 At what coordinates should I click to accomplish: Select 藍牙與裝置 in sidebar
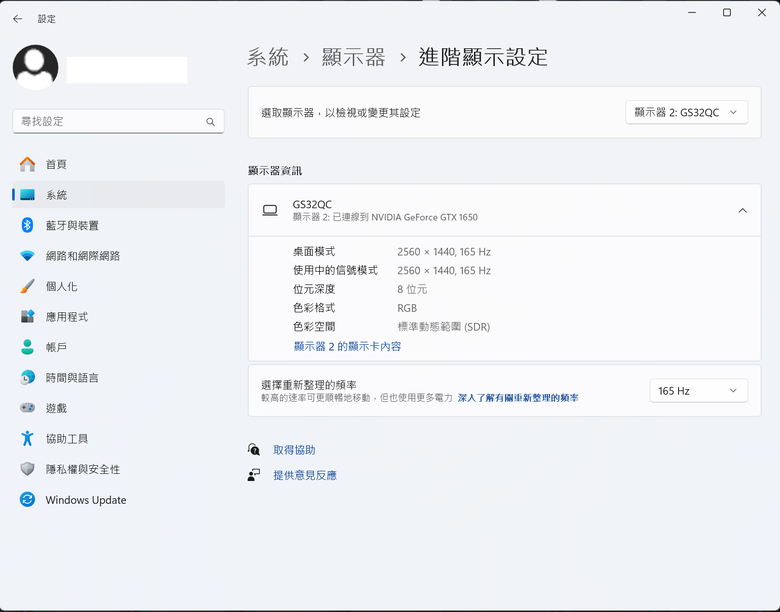tap(118, 225)
